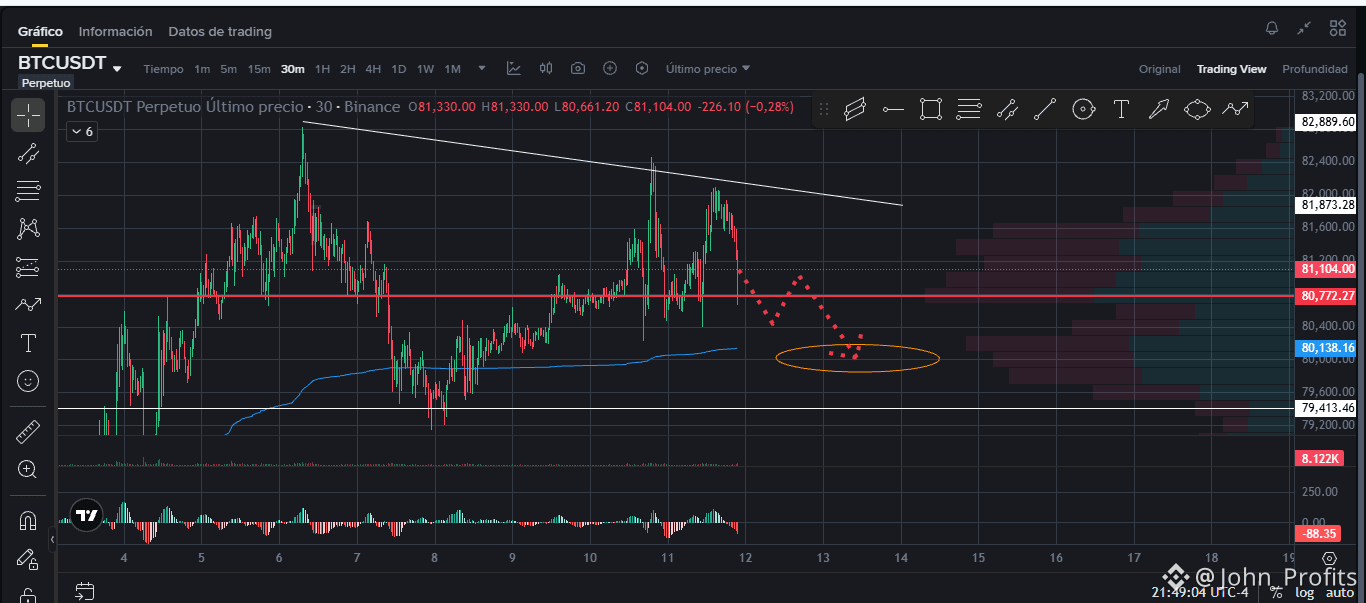Image resolution: width=1366 pixels, height=603 pixels.
Task: Select trend line in floating toolbar
Action: (1044, 110)
